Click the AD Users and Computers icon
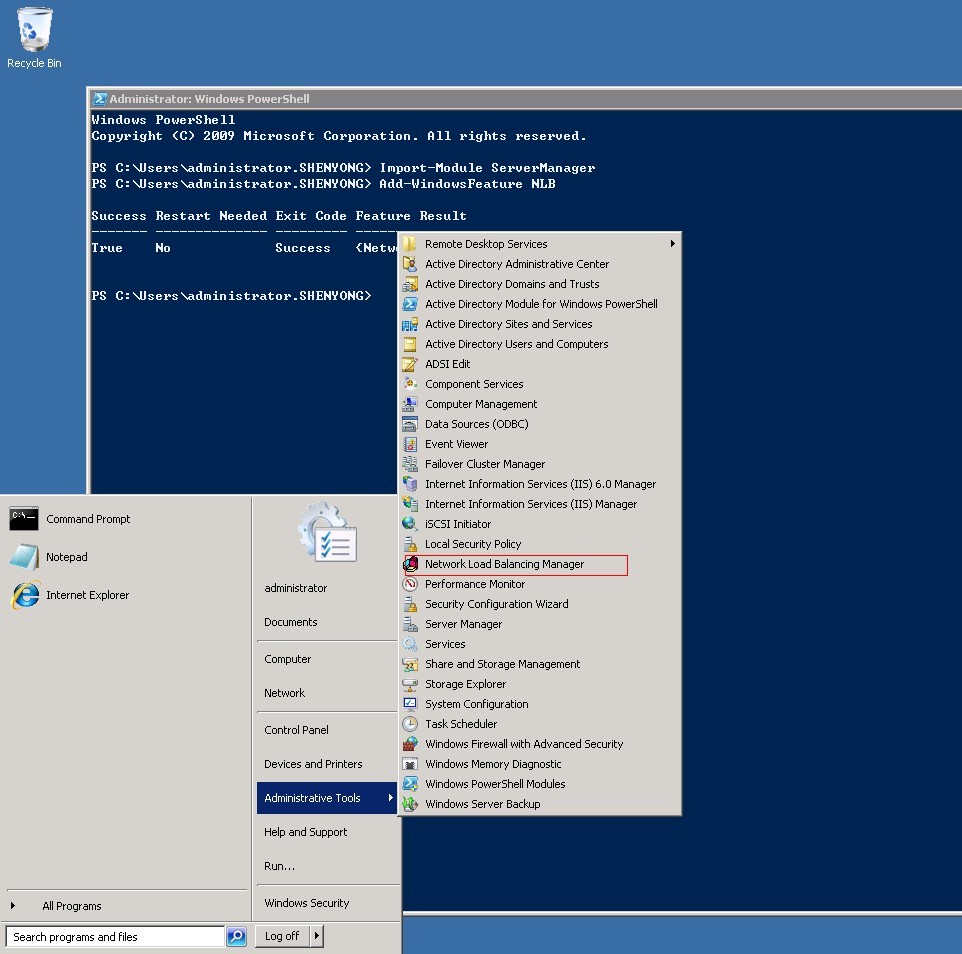 click(x=410, y=344)
